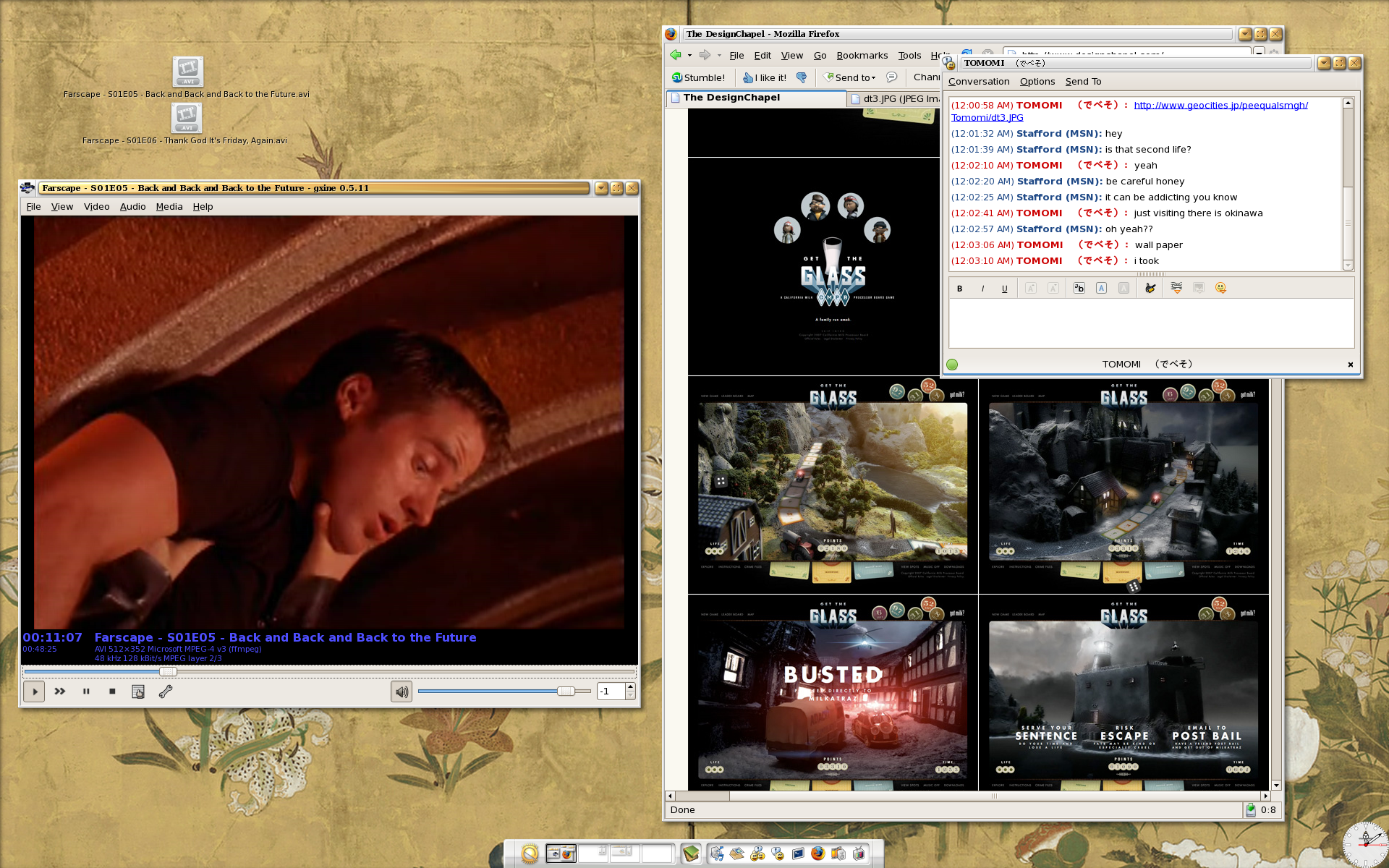Toggle bold formatting in chat

coord(960,289)
